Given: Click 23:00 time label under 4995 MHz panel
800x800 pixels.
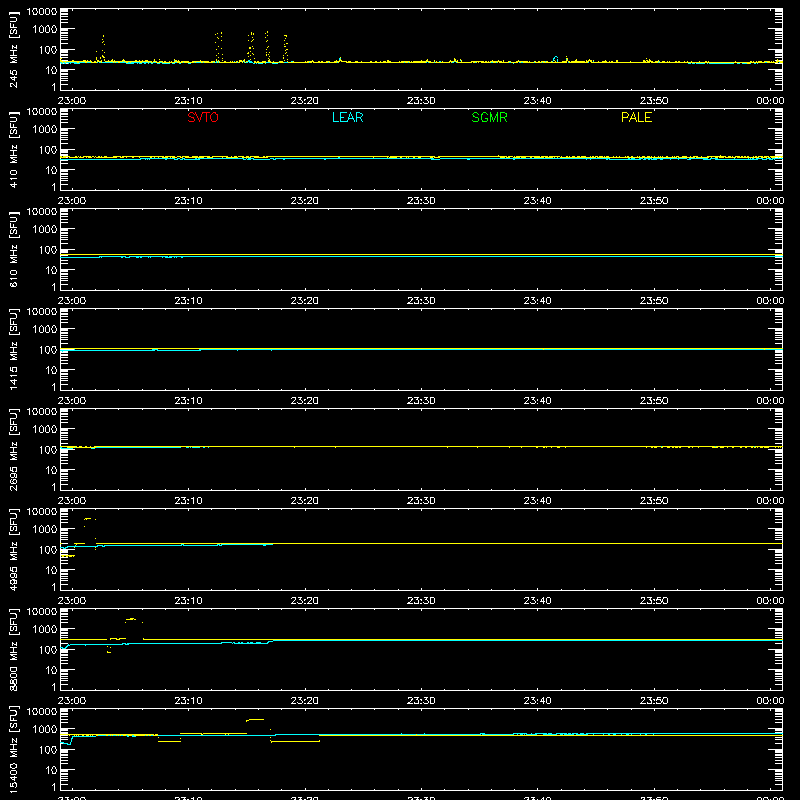Looking at the screenshot, I should pos(72,601).
